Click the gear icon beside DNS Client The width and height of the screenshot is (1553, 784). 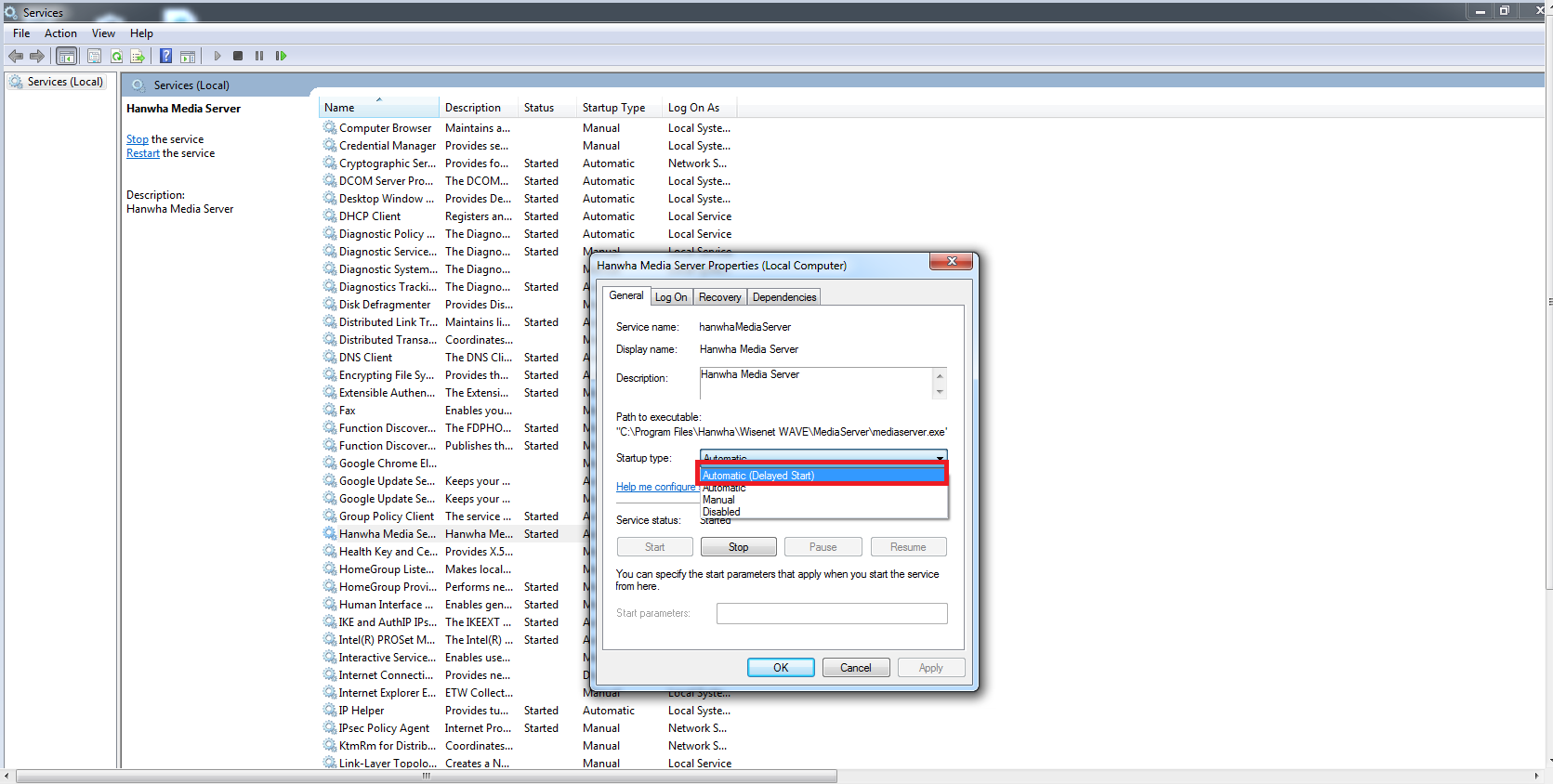pos(330,357)
